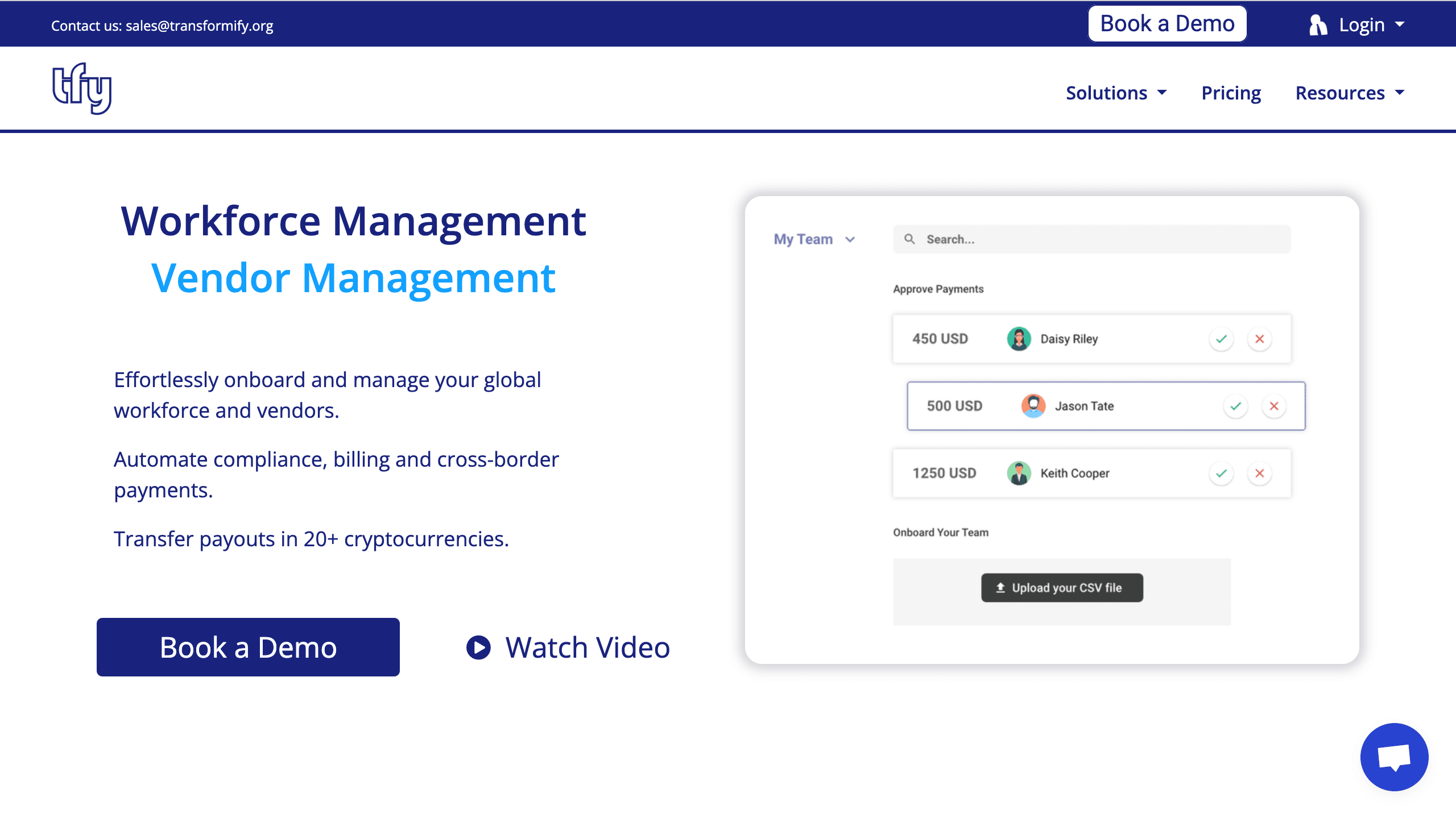Approve Daisy Riley's 450 USD payment
Screen dimensions: 1456x814
1221,339
